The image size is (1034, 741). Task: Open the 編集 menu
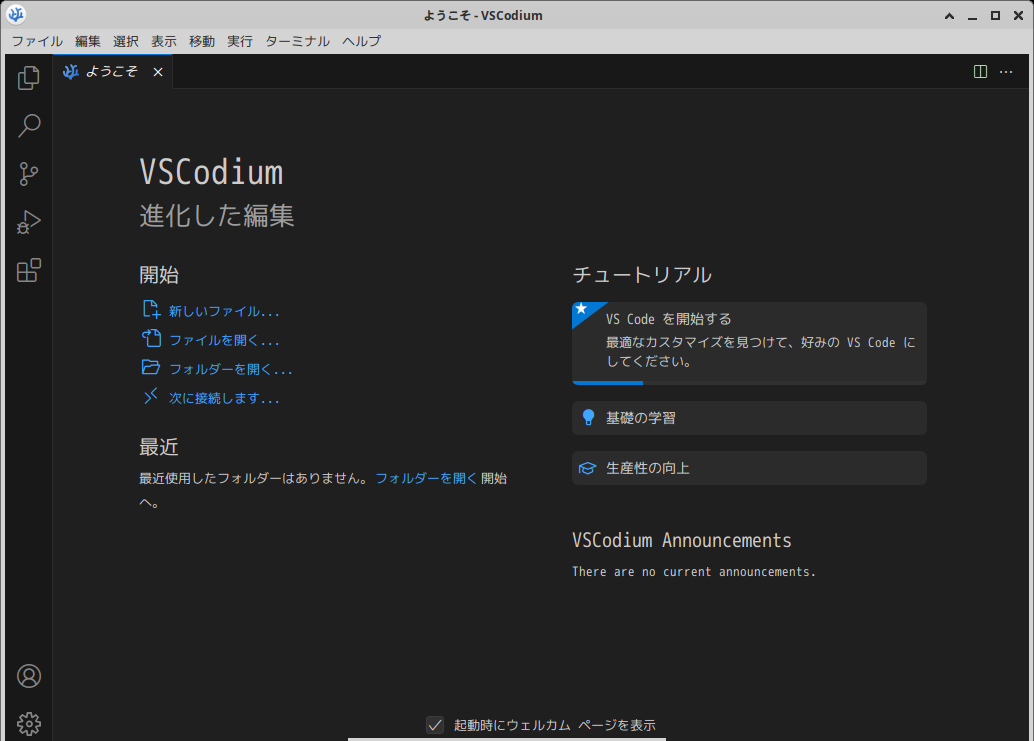pyautogui.click(x=88, y=41)
